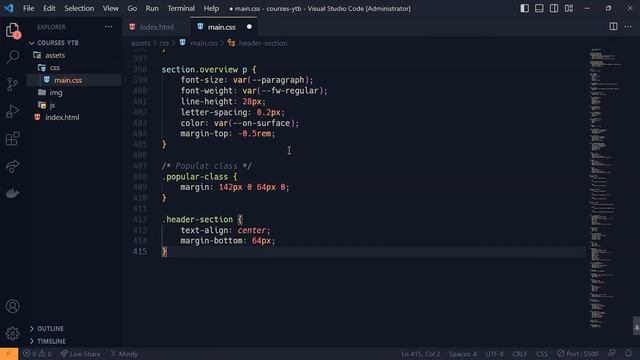Split the editor to the right

613,27
